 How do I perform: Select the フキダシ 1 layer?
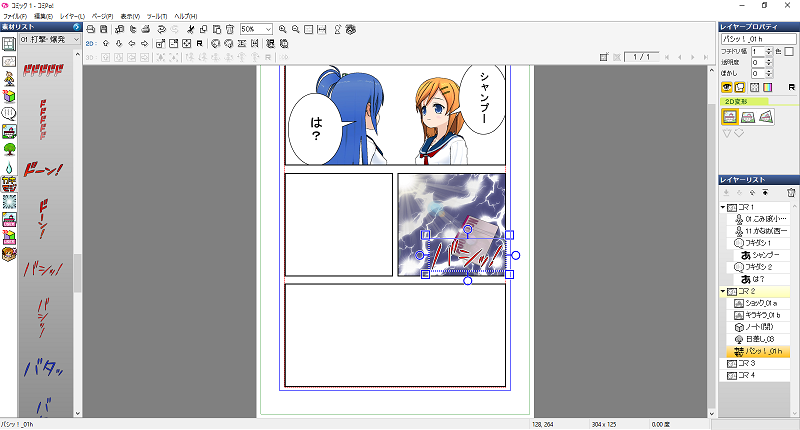(758, 243)
